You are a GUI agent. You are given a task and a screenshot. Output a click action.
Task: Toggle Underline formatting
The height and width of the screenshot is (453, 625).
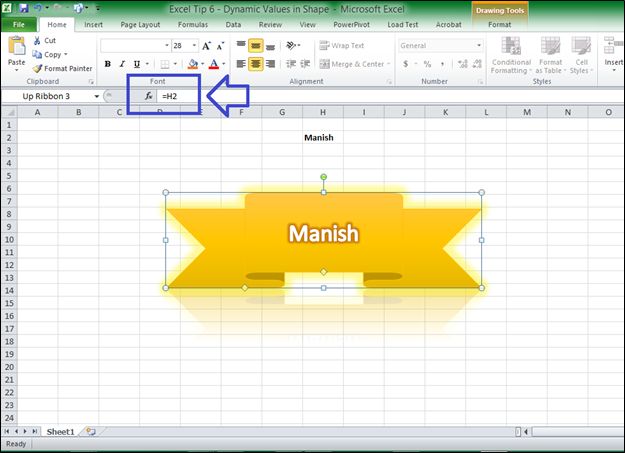click(137, 64)
